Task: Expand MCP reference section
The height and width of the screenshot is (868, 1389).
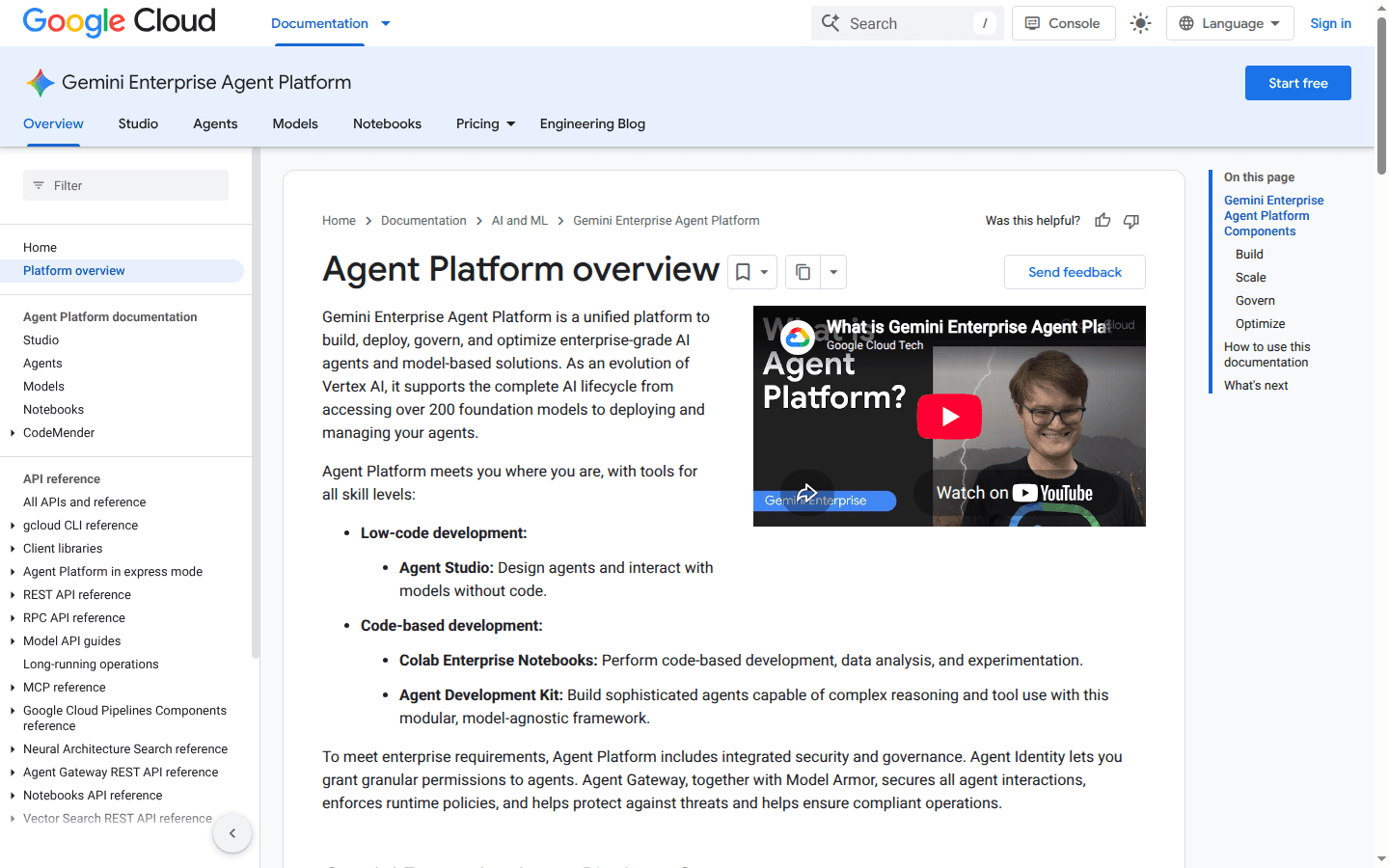Action: 13,688
